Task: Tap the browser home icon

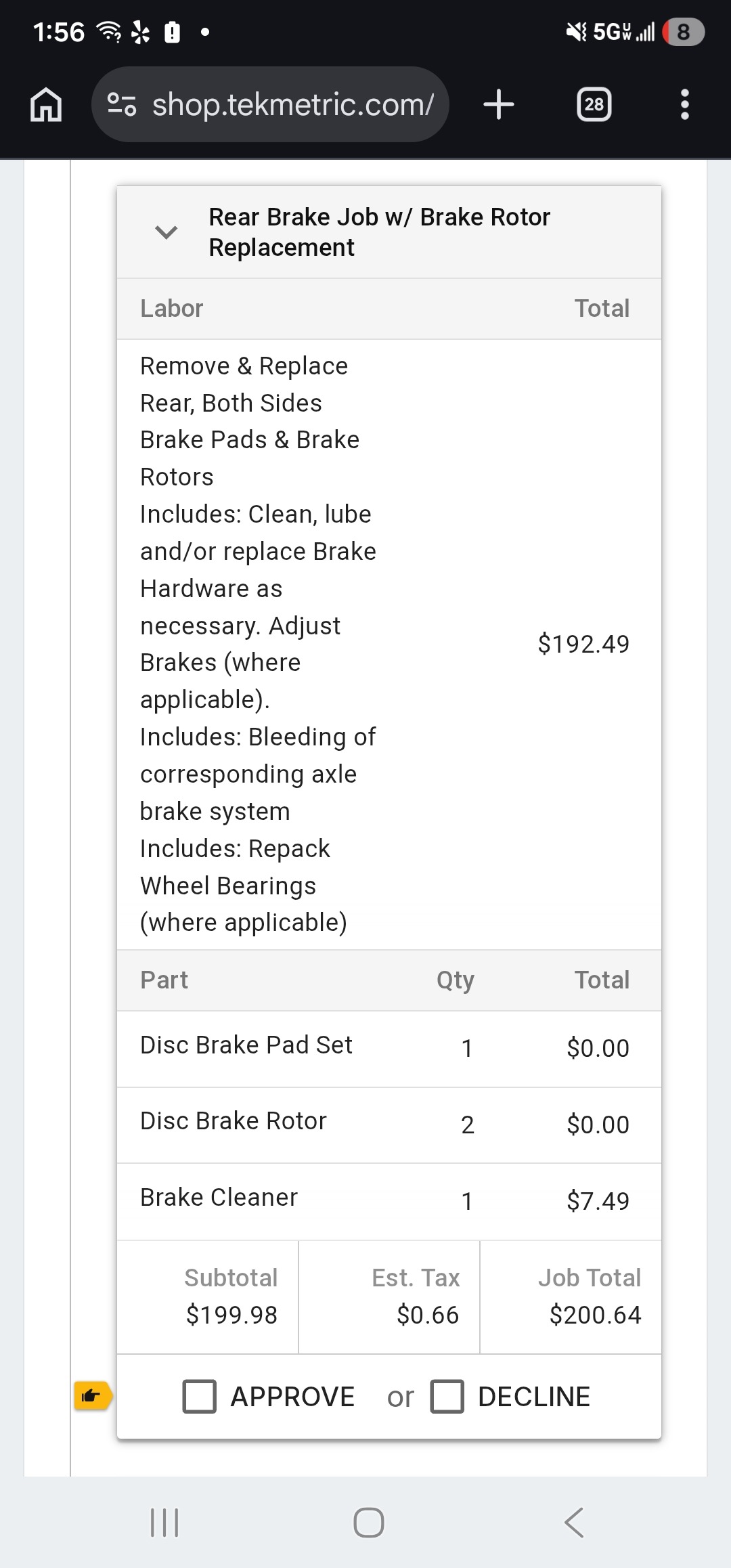Action: 46,105
